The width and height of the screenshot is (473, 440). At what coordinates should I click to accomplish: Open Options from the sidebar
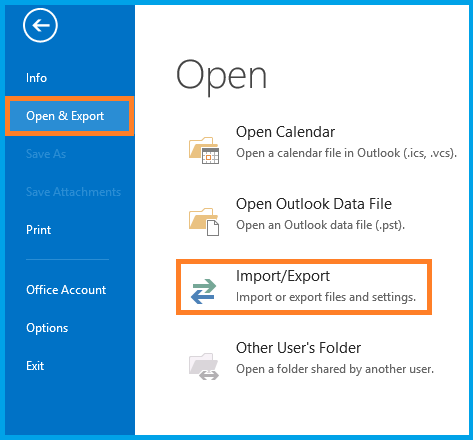click(47, 328)
